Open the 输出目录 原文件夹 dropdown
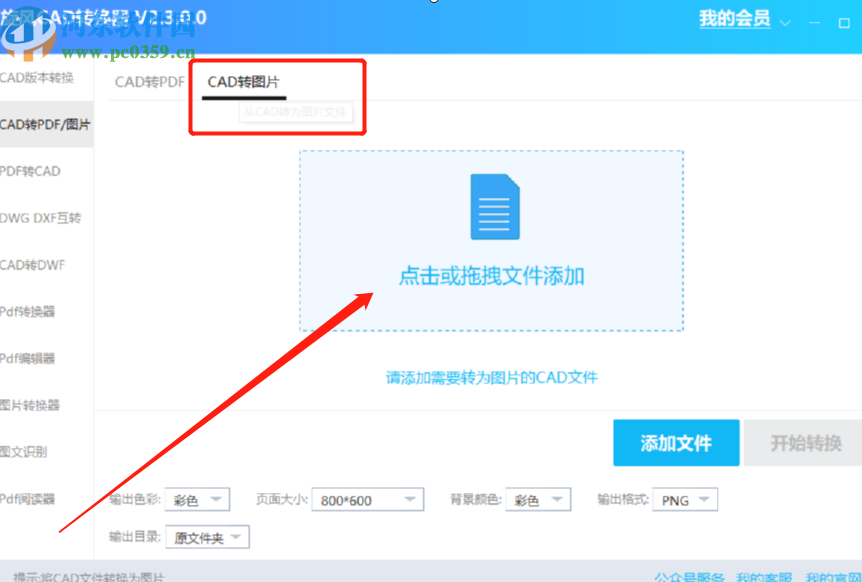This screenshot has height=582, width=862. 207,537
